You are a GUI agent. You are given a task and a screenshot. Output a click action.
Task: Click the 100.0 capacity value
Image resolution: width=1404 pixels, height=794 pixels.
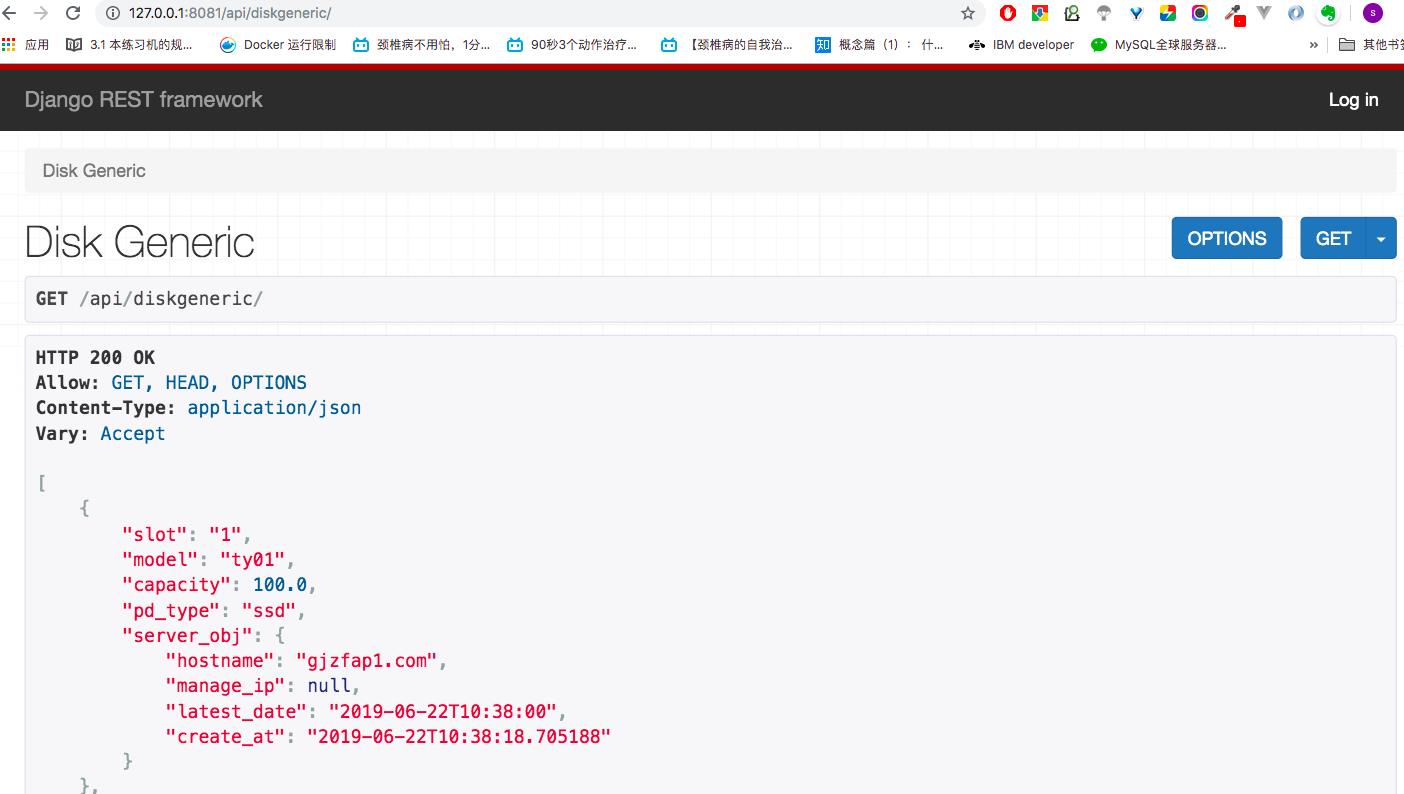279,584
